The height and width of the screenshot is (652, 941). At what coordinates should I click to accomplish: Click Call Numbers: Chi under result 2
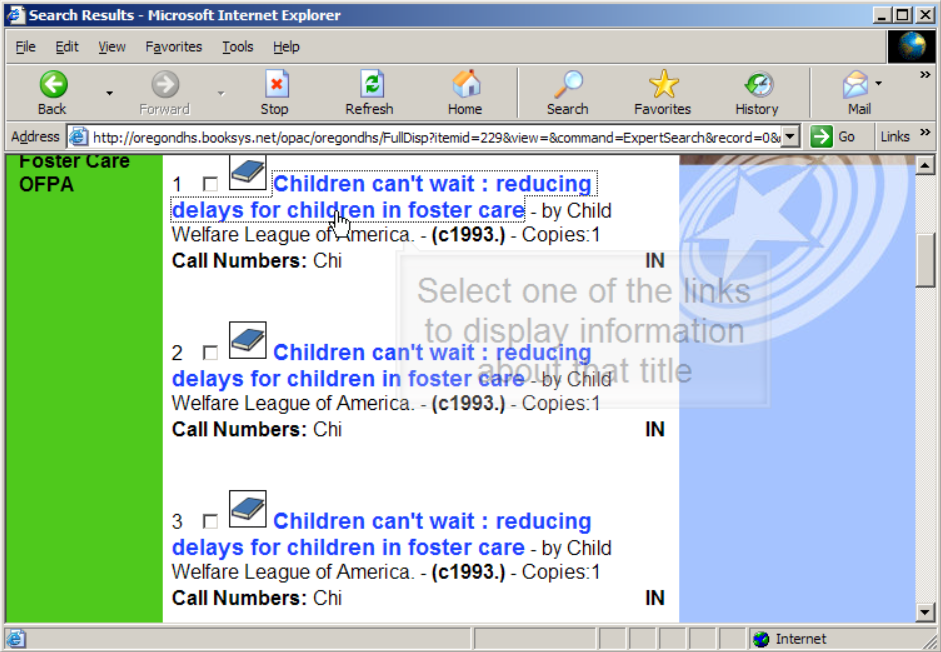tap(257, 429)
